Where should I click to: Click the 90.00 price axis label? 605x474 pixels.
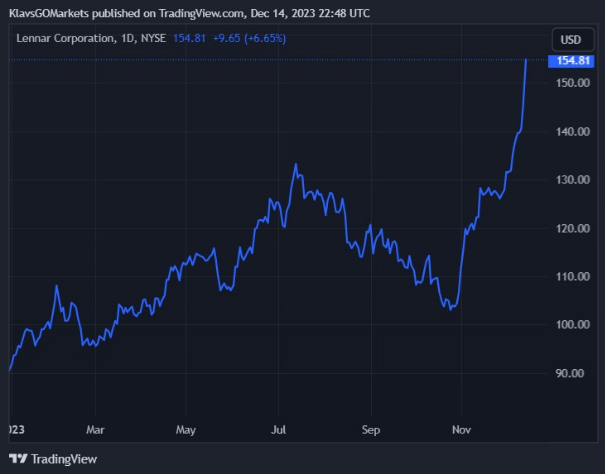(570, 373)
